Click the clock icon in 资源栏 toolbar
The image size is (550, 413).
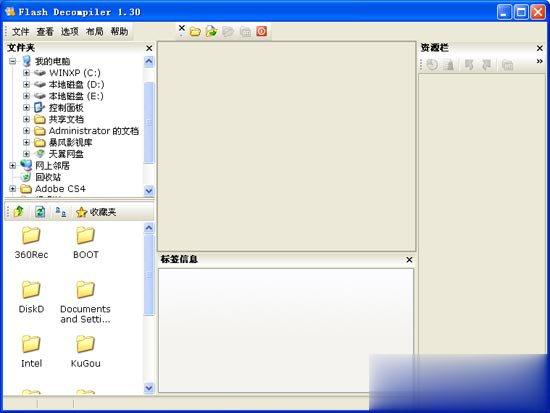click(x=432, y=65)
